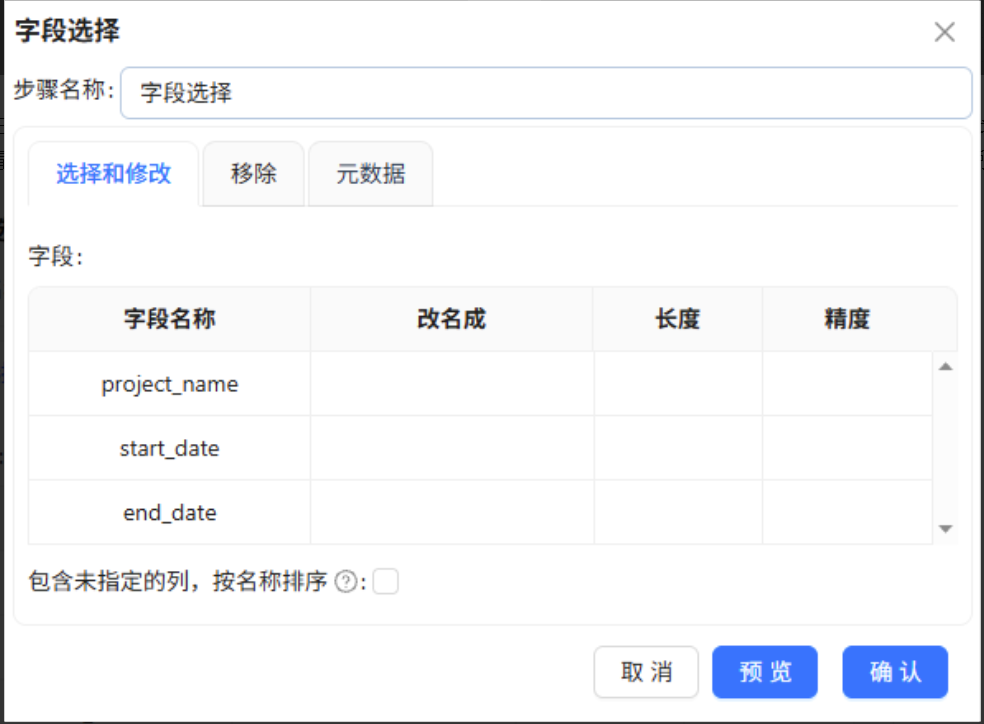Click the 步骤名称 input field
The width and height of the screenshot is (984, 724).
pos(546,93)
